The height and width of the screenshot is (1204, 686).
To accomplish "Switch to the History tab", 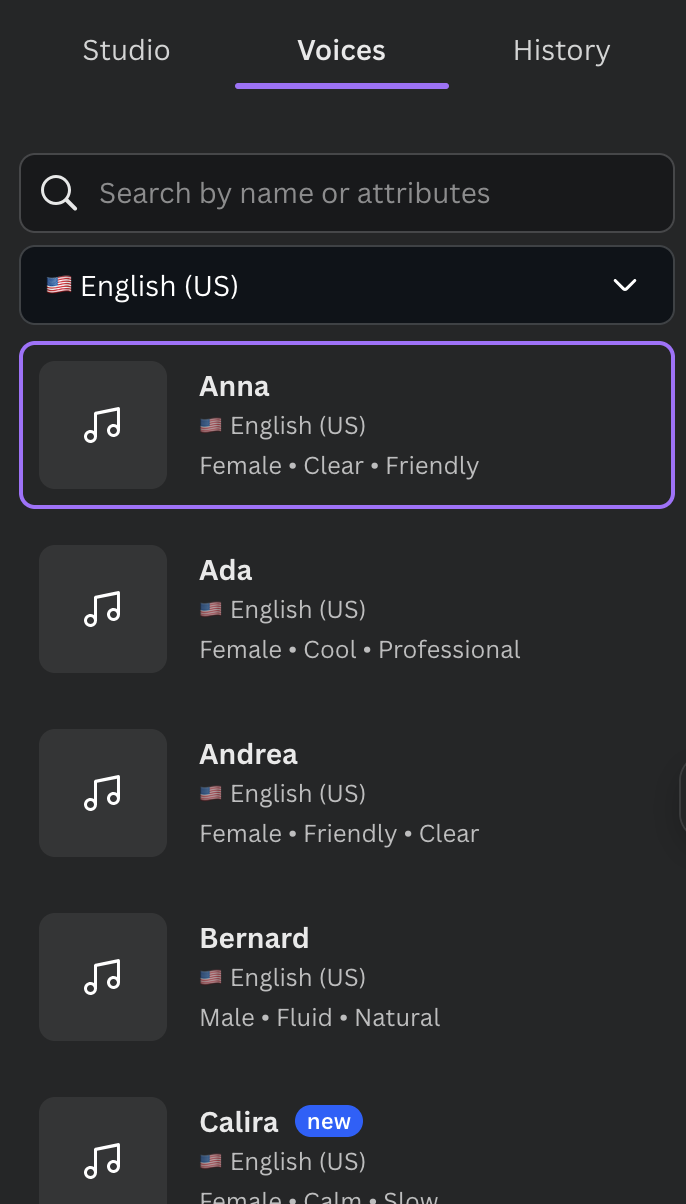I will [561, 51].
